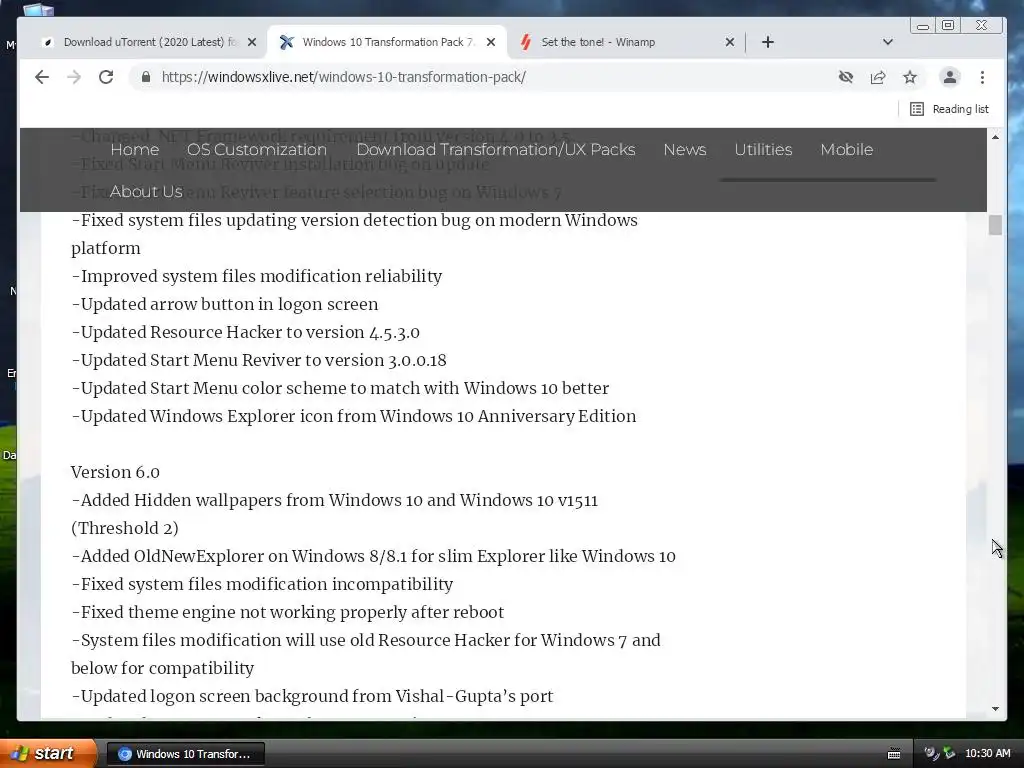Screen dimensions: 1024x768
Task: Share this page icon
Action: 878,77
